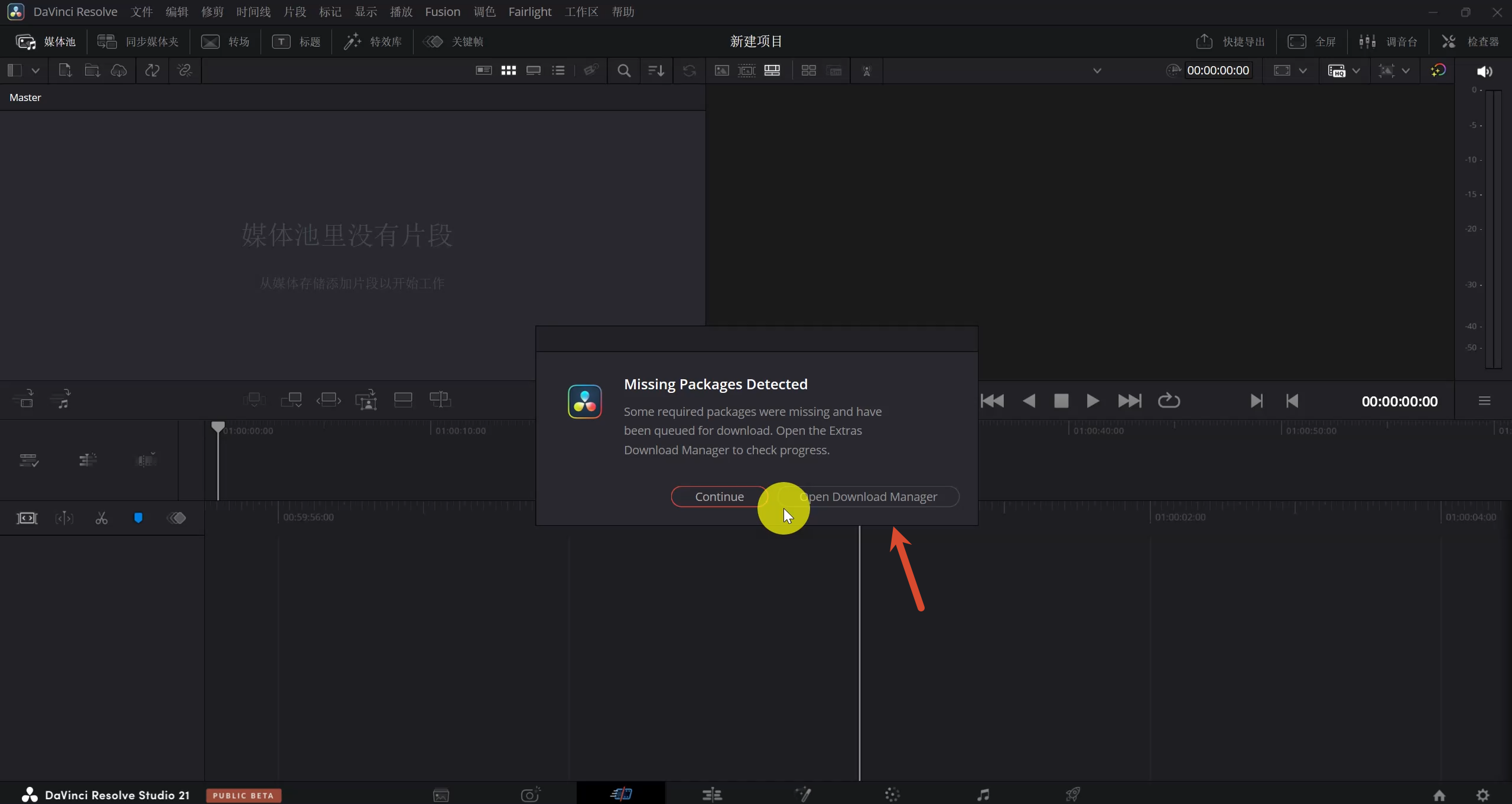Select the scissors split clip tool
The width and height of the screenshot is (1512, 804).
(x=101, y=518)
